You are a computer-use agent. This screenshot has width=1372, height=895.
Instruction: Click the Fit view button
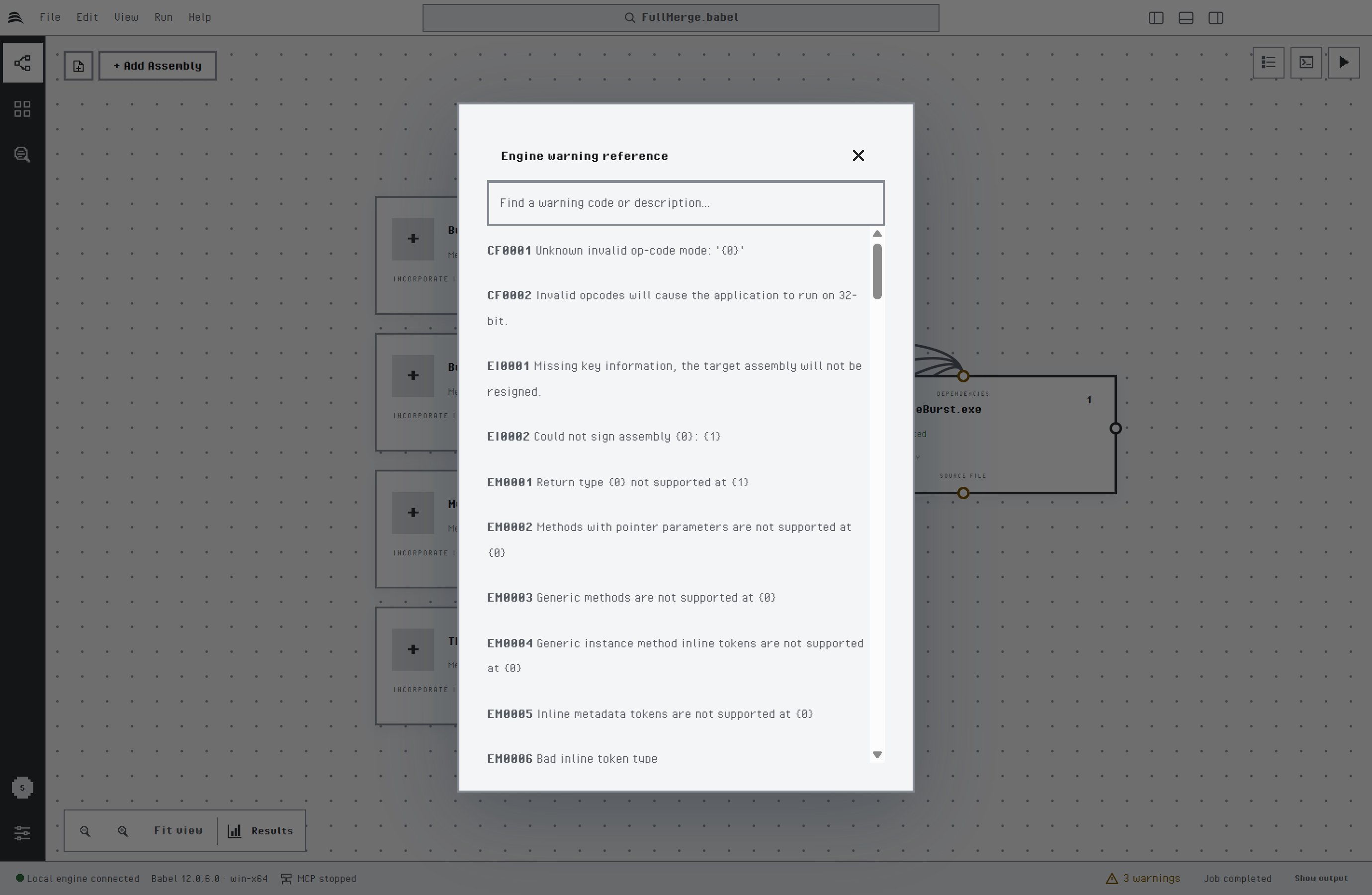pyautogui.click(x=178, y=831)
